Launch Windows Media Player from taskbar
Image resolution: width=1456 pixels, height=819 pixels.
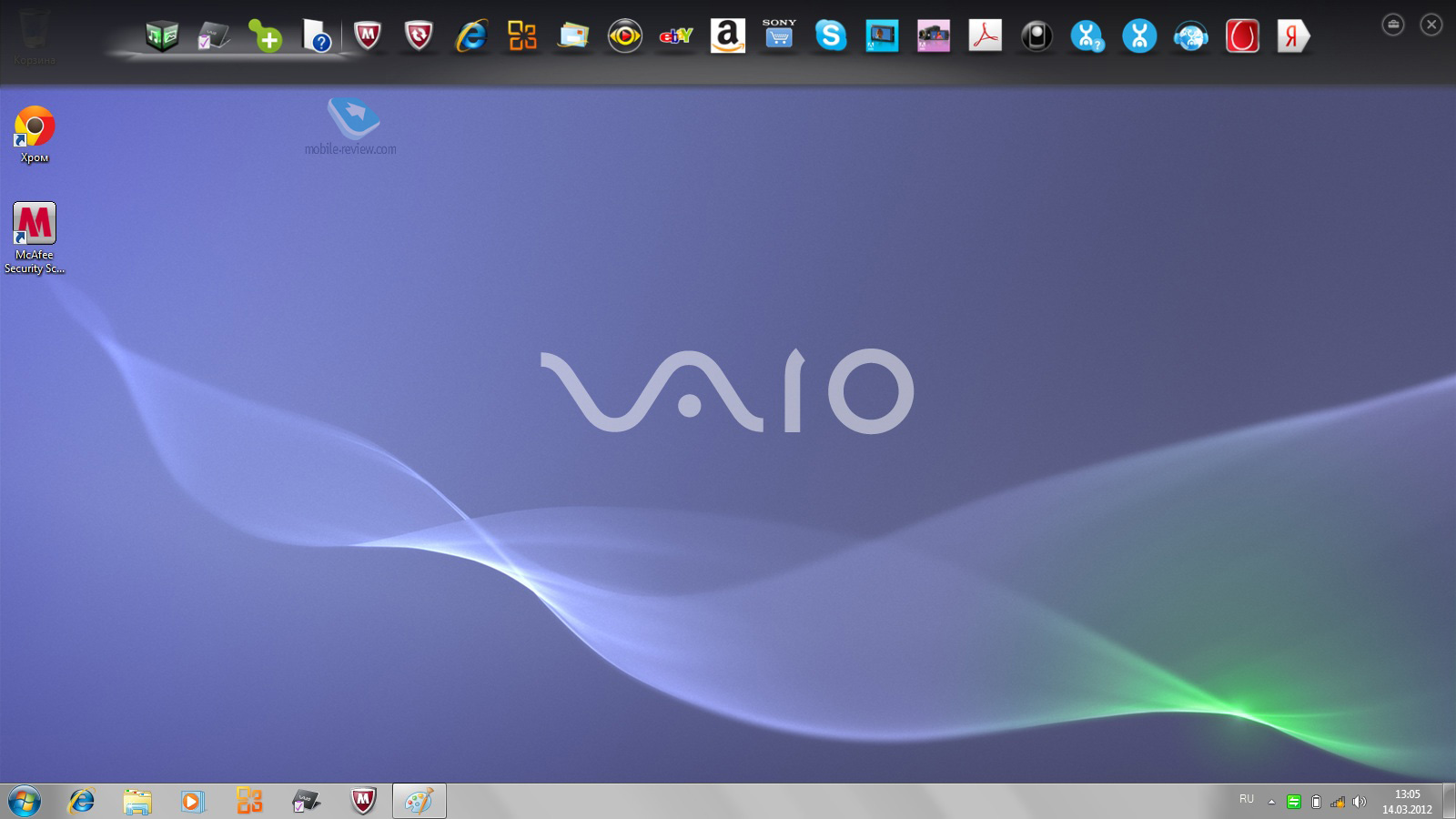pos(193,801)
